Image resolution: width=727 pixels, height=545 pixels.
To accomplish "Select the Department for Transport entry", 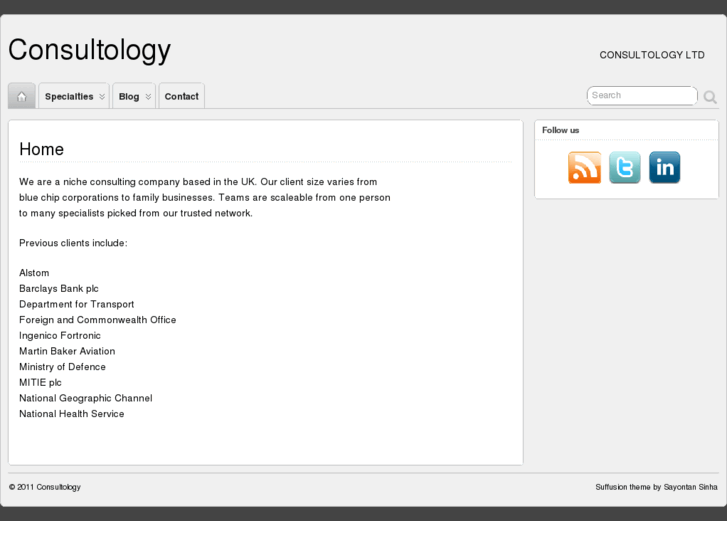I will 77,304.
